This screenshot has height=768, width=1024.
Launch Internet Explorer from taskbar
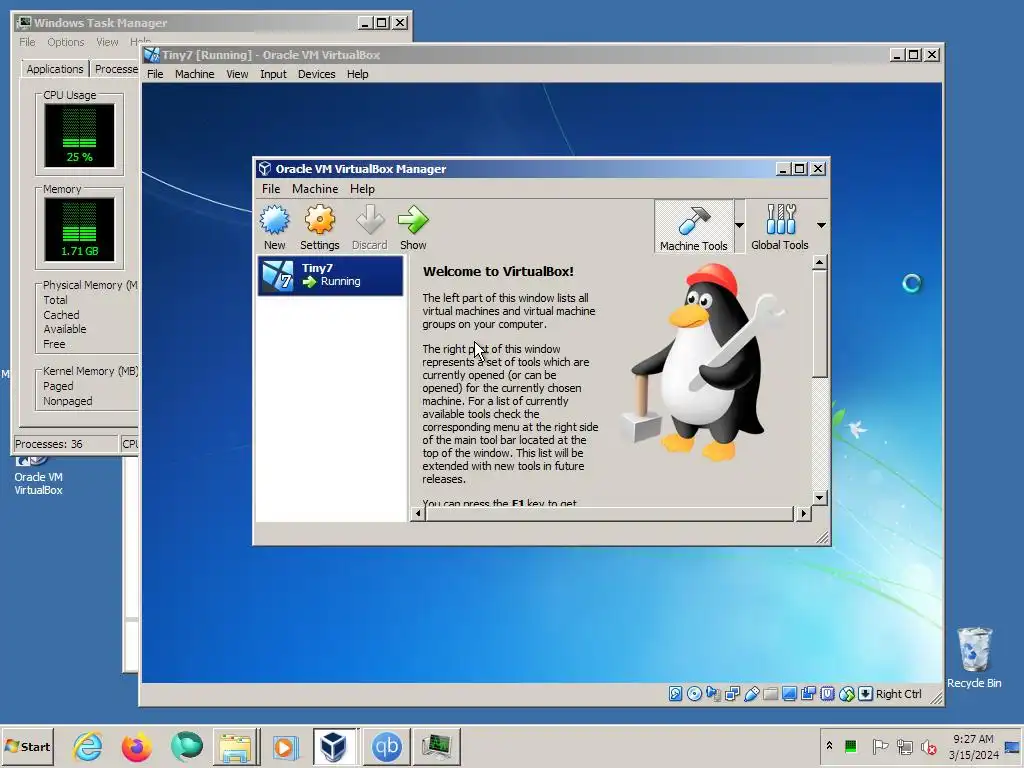click(x=88, y=746)
